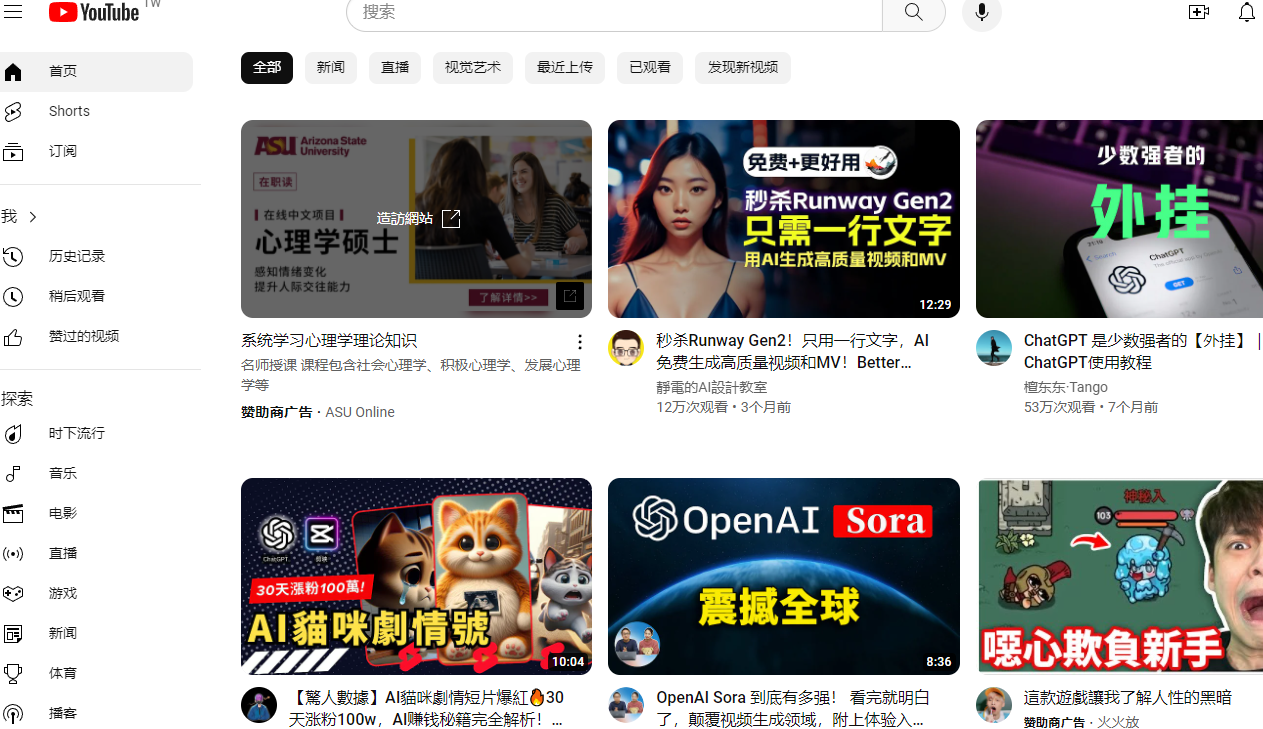
Task: Select the 发现新视频 filter chip
Action: pos(743,68)
